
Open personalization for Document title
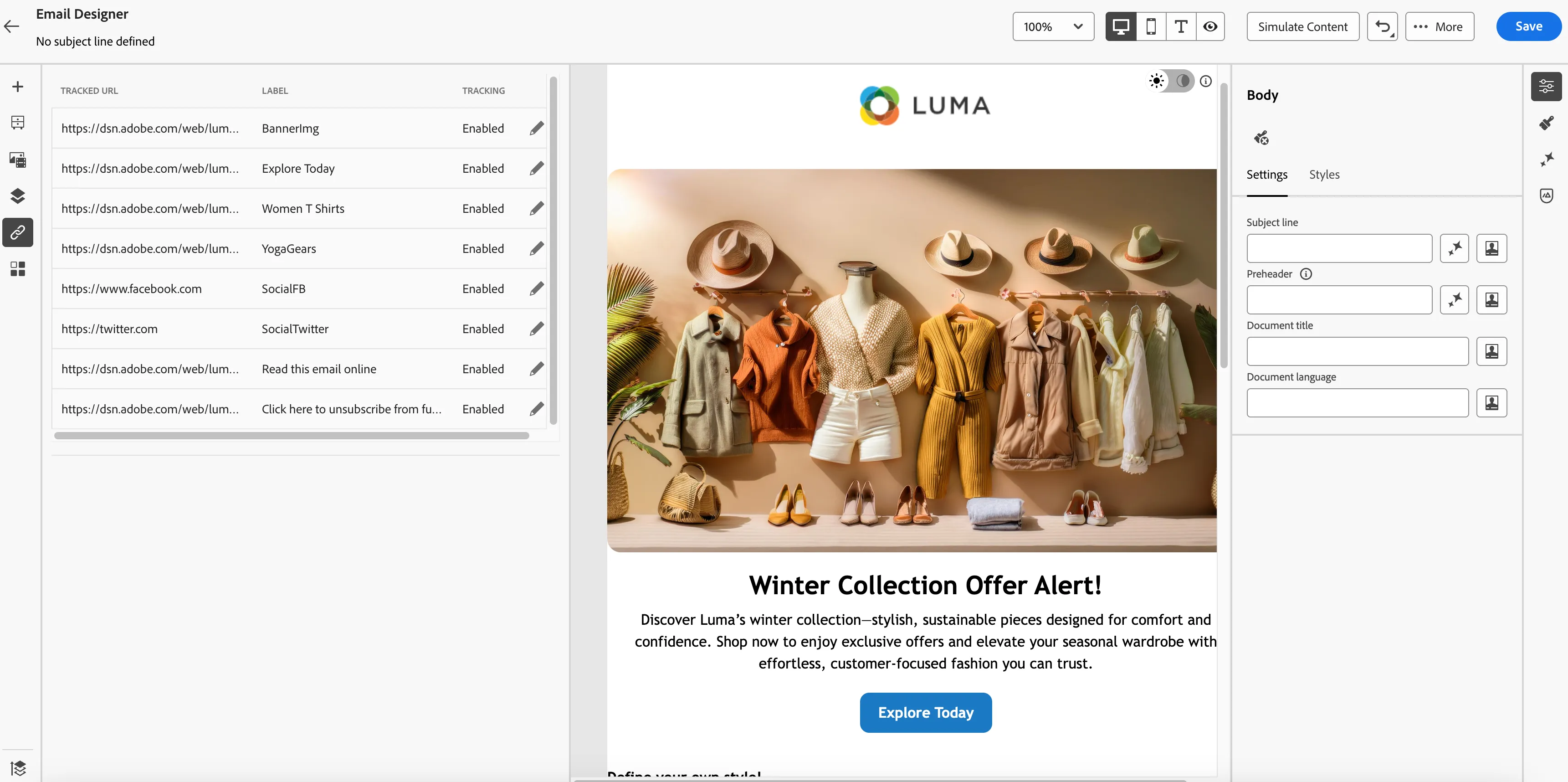coord(1491,351)
